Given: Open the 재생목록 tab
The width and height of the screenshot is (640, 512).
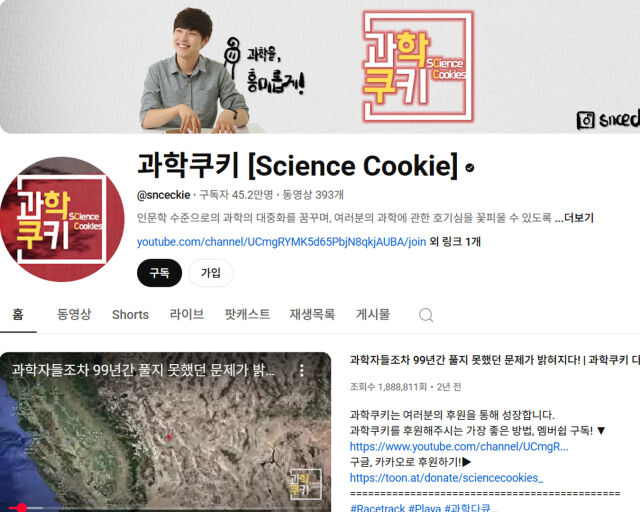Looking at the screenshot, I should click(x=312, y=314).
